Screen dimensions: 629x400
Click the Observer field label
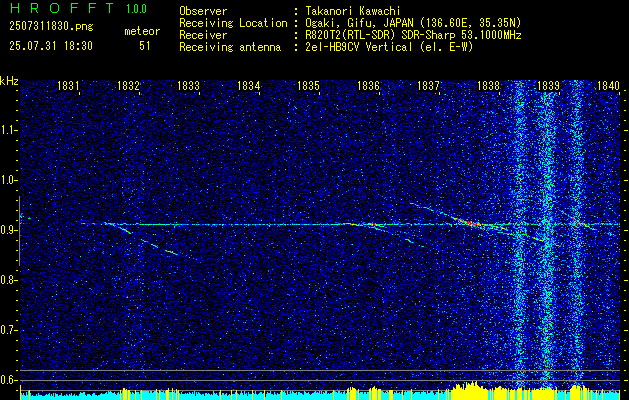tap(203, 11)
